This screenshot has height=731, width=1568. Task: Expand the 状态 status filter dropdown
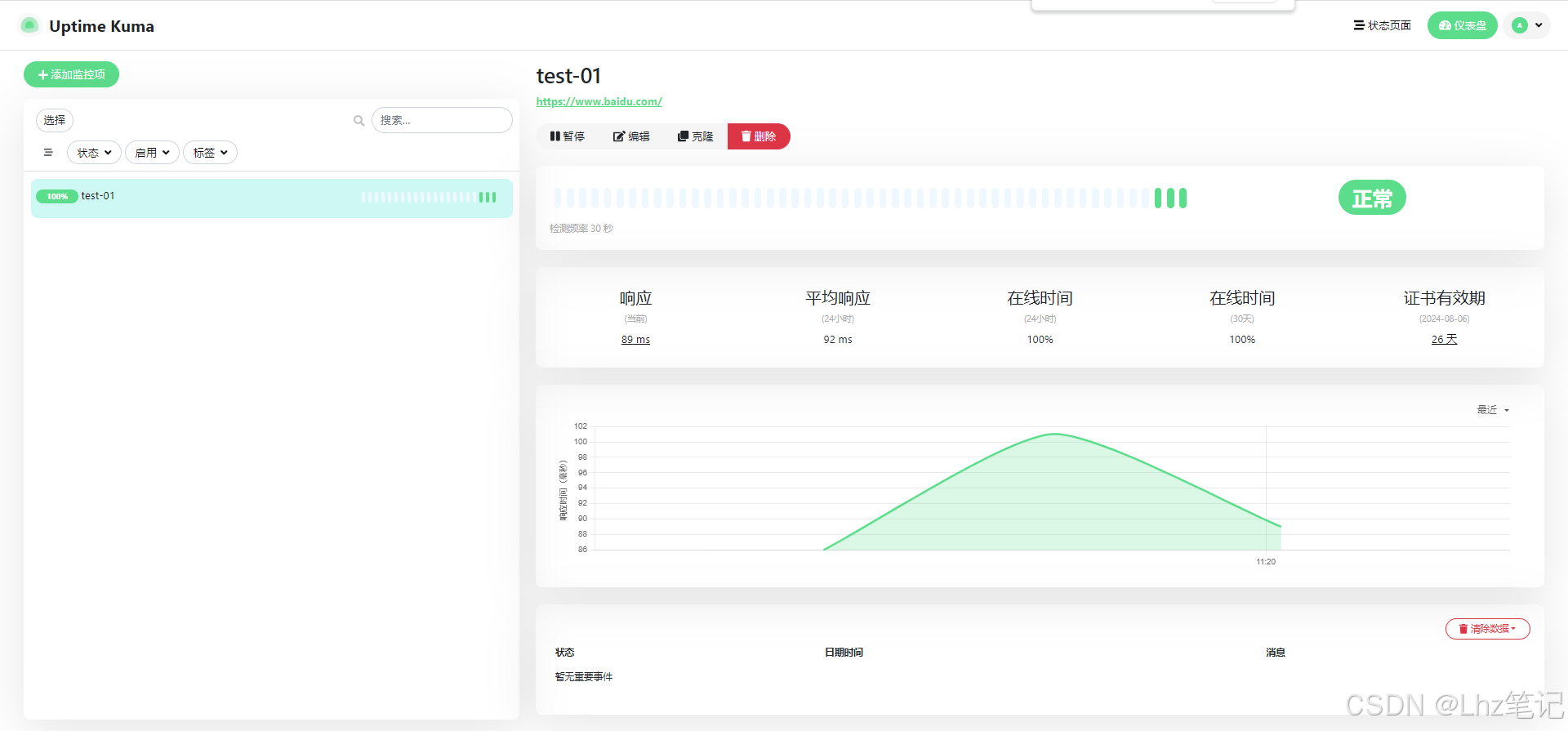pyautogui.click(x=94, y=153)
